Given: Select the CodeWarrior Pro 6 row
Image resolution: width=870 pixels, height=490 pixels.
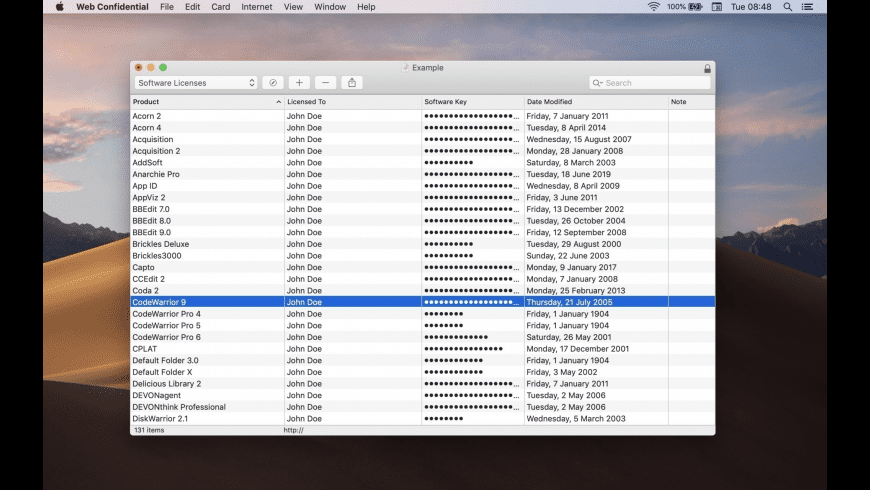Looking at the screenshot, I should (423, 337).
